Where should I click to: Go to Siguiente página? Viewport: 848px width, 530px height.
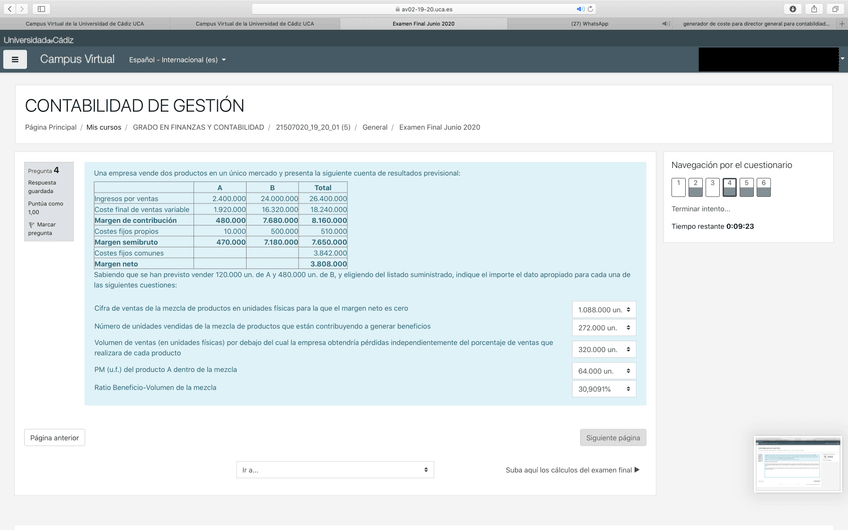point(613,438)
